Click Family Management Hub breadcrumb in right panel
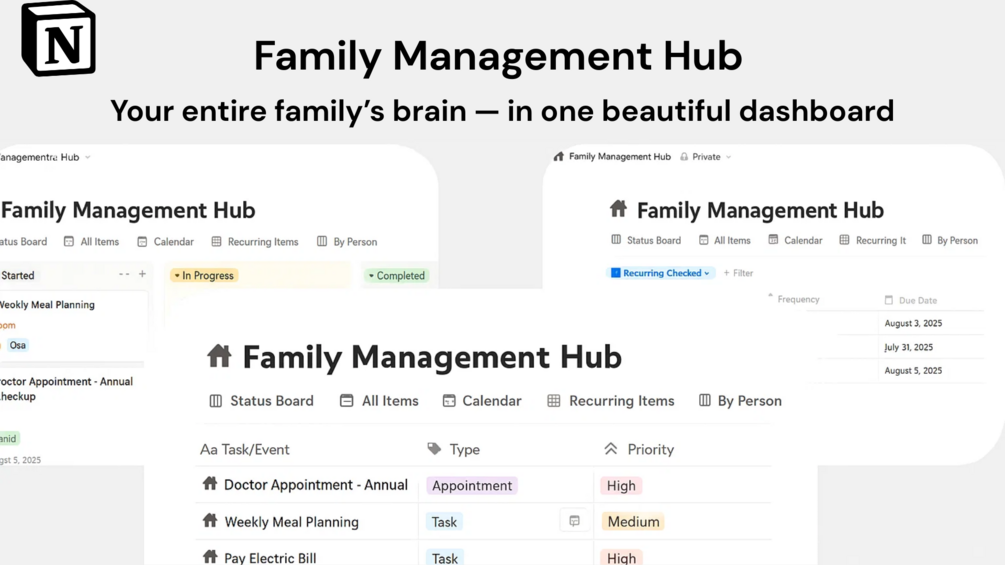This screenshot has height=565, width=1005. click(619, 156)
